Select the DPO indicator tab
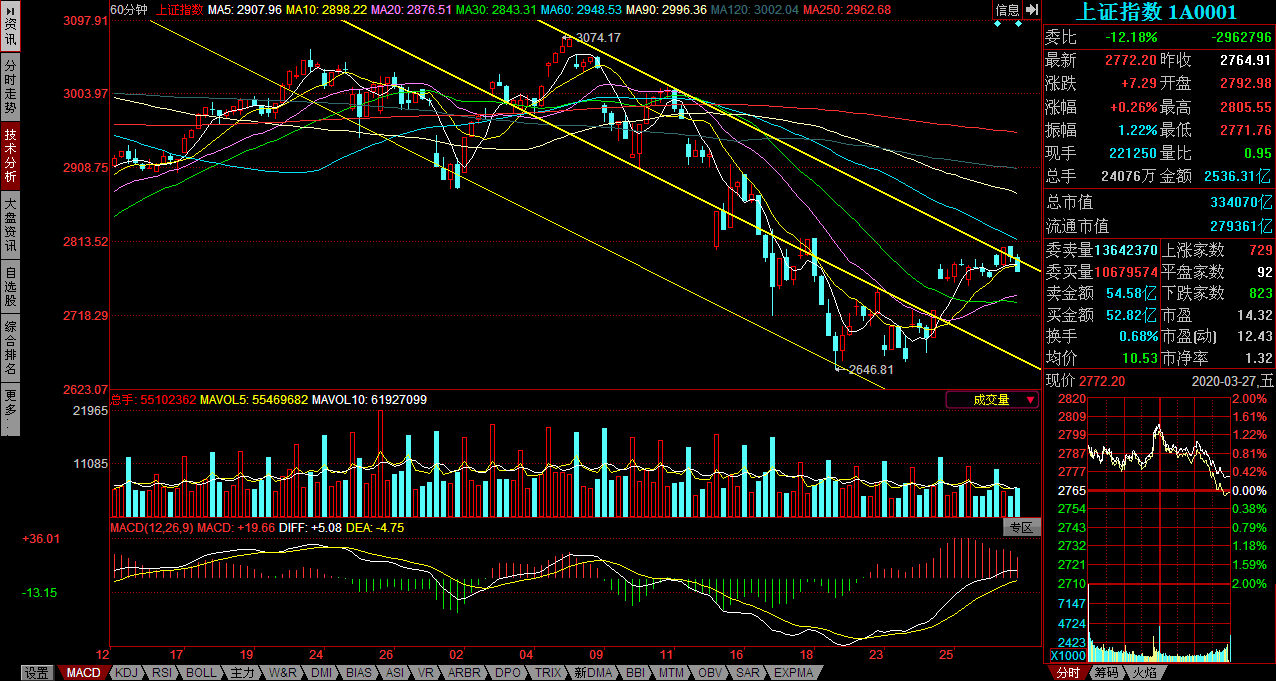This screenshot has height=681, width=1276. pyautogui.click(x=508, y=673)
